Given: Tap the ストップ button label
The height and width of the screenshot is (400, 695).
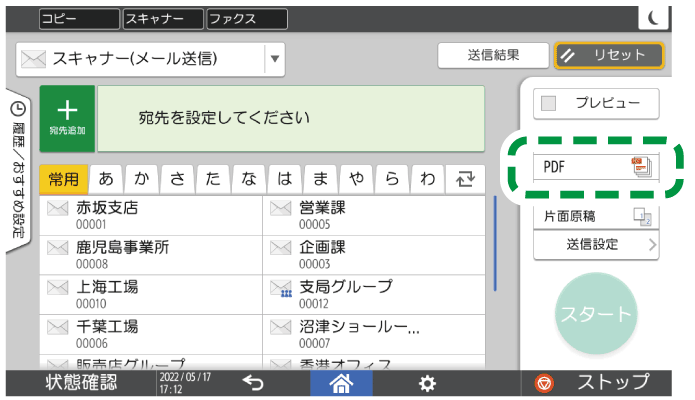Looking at the screenshot, I should [613, 382].
